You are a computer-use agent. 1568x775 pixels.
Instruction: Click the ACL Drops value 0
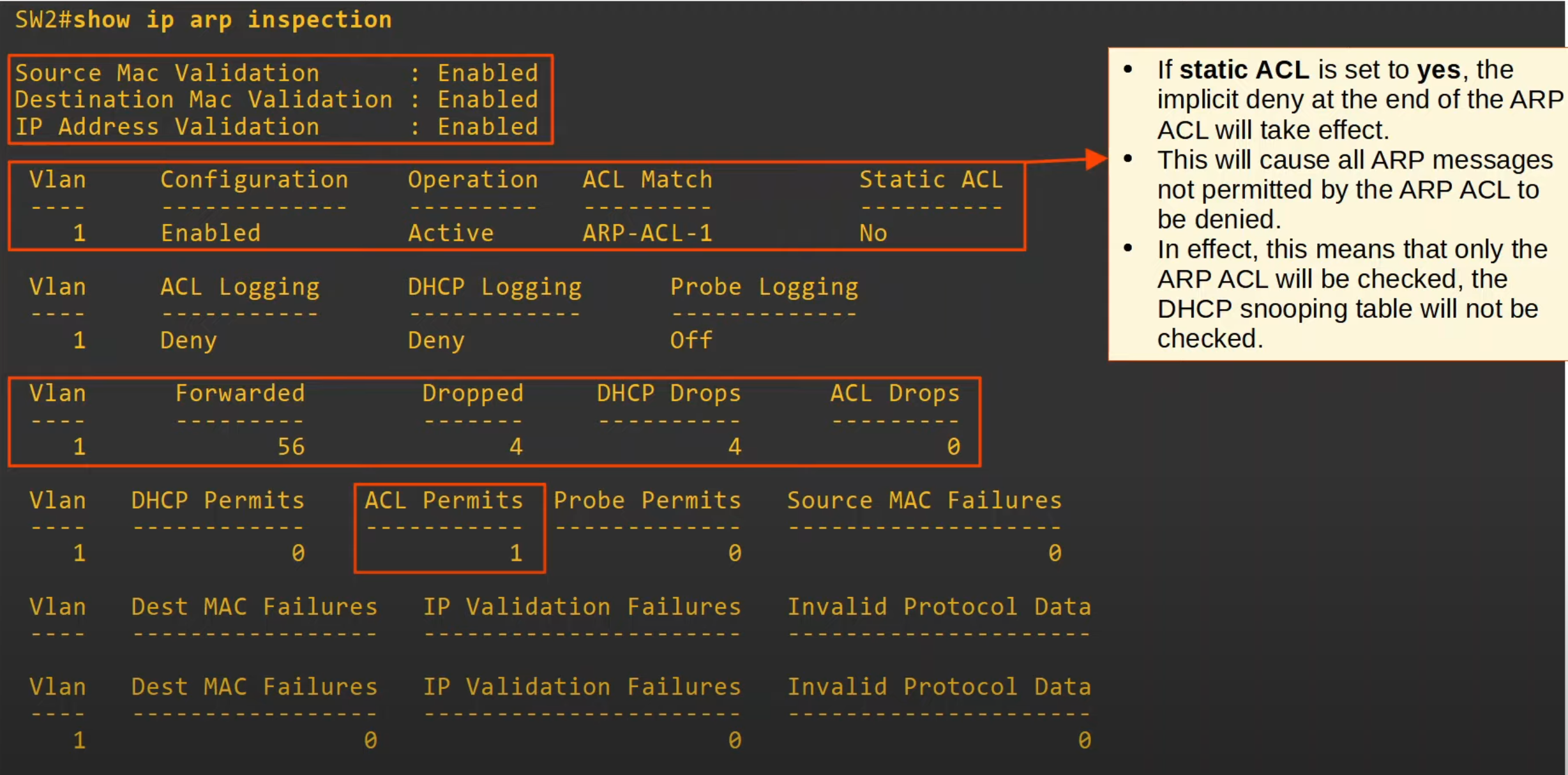tap(953, 446)
